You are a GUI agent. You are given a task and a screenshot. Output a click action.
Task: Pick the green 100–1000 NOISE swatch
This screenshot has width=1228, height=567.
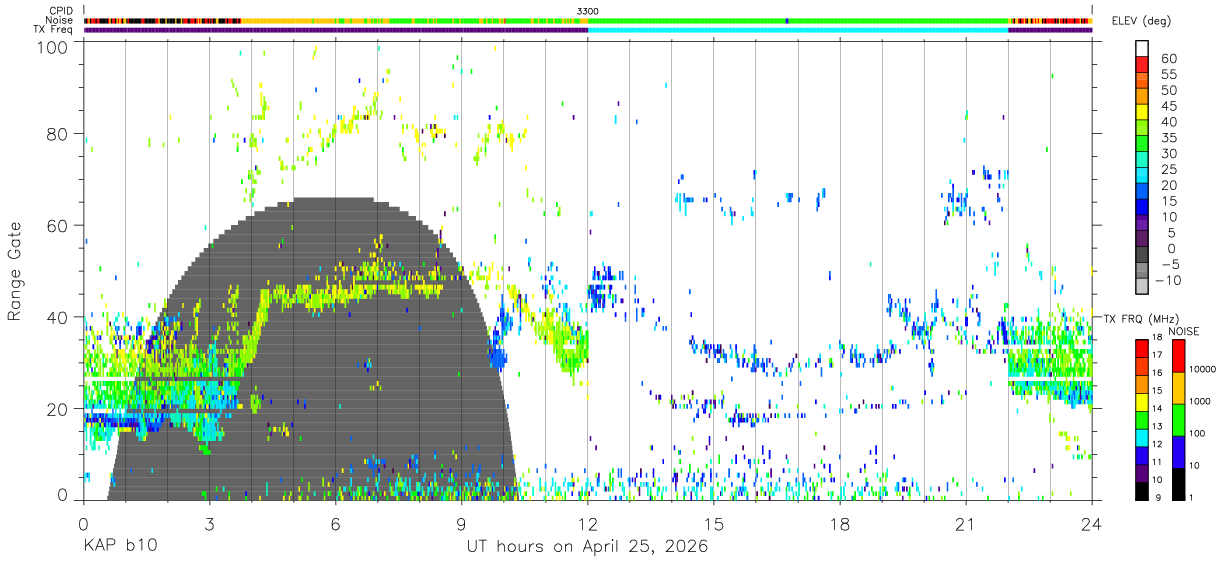click(x=1179, y=420)
